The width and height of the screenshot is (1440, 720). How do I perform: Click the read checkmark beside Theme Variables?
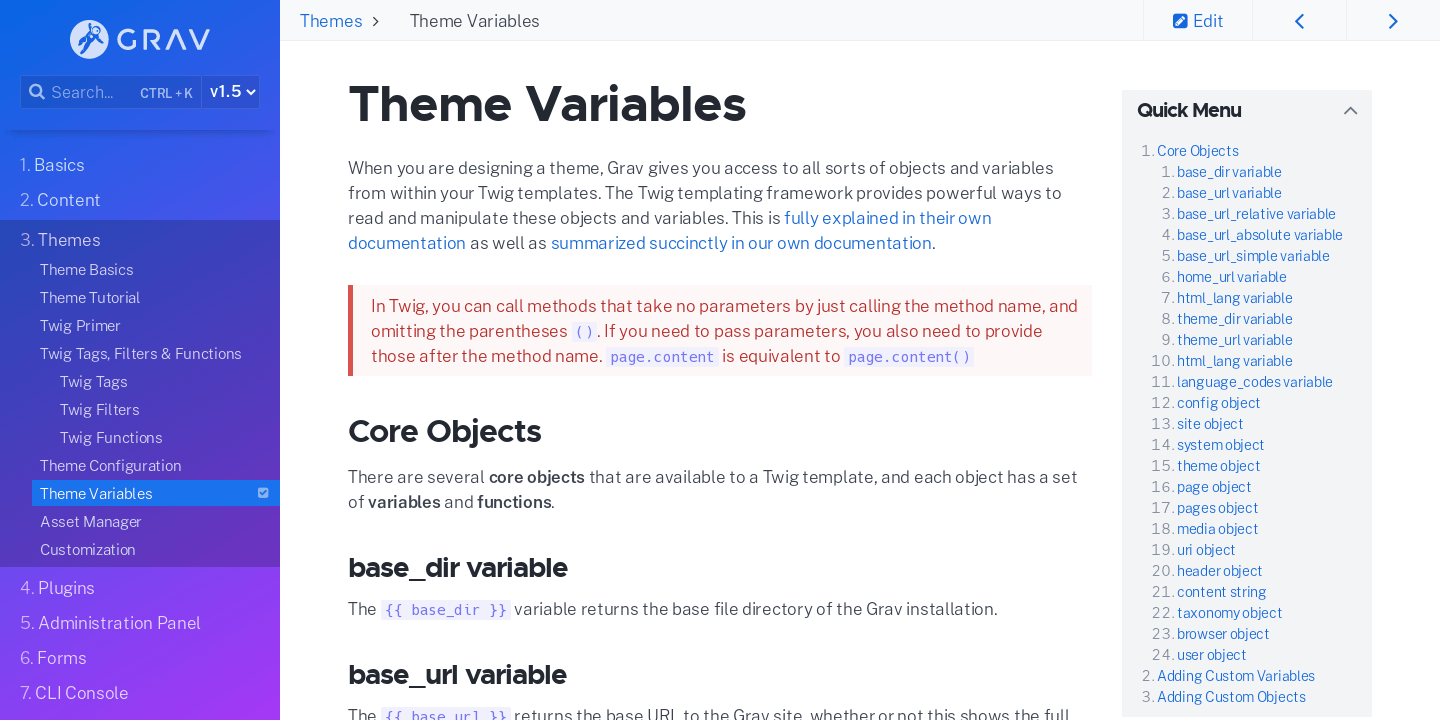click(x=263, y=492)
